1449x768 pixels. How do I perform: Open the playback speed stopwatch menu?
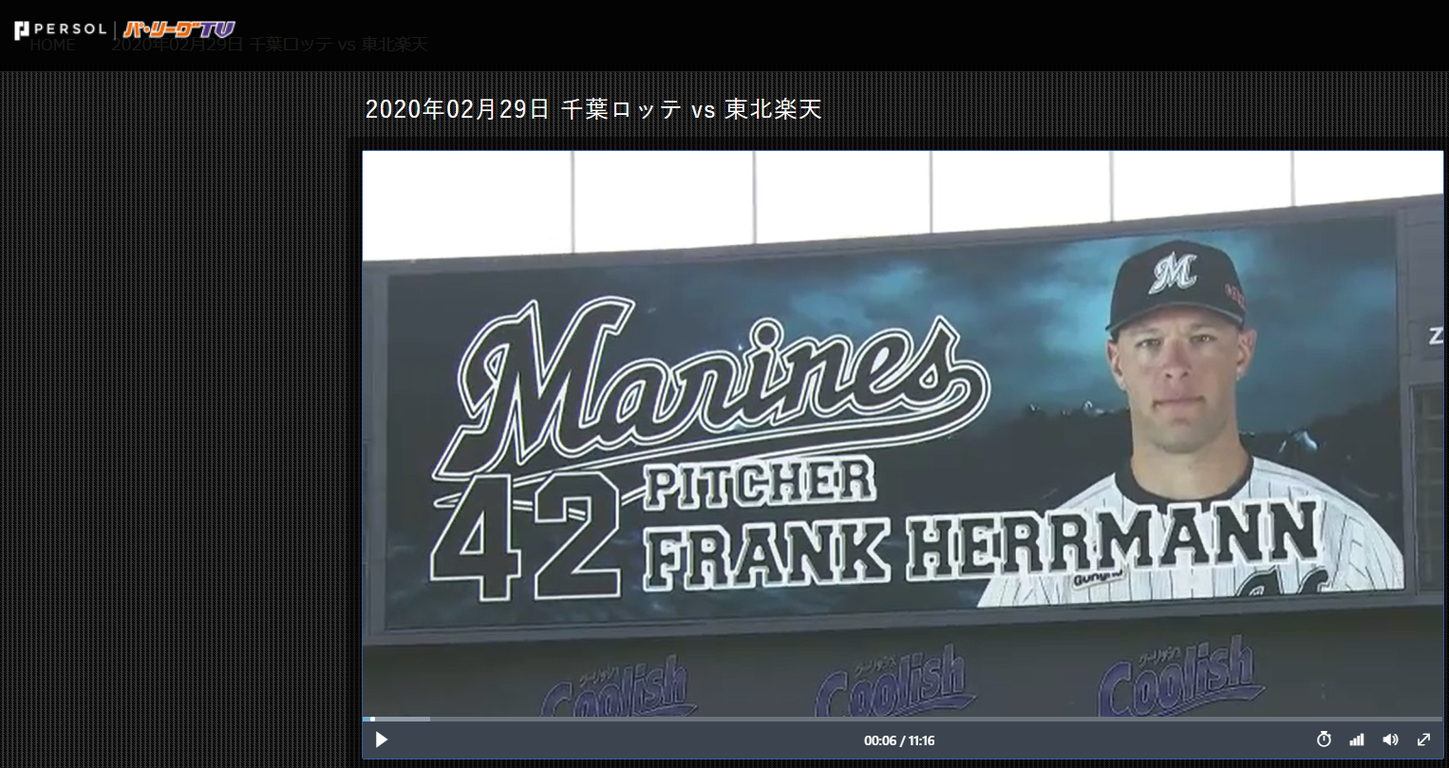point(1324,740)
